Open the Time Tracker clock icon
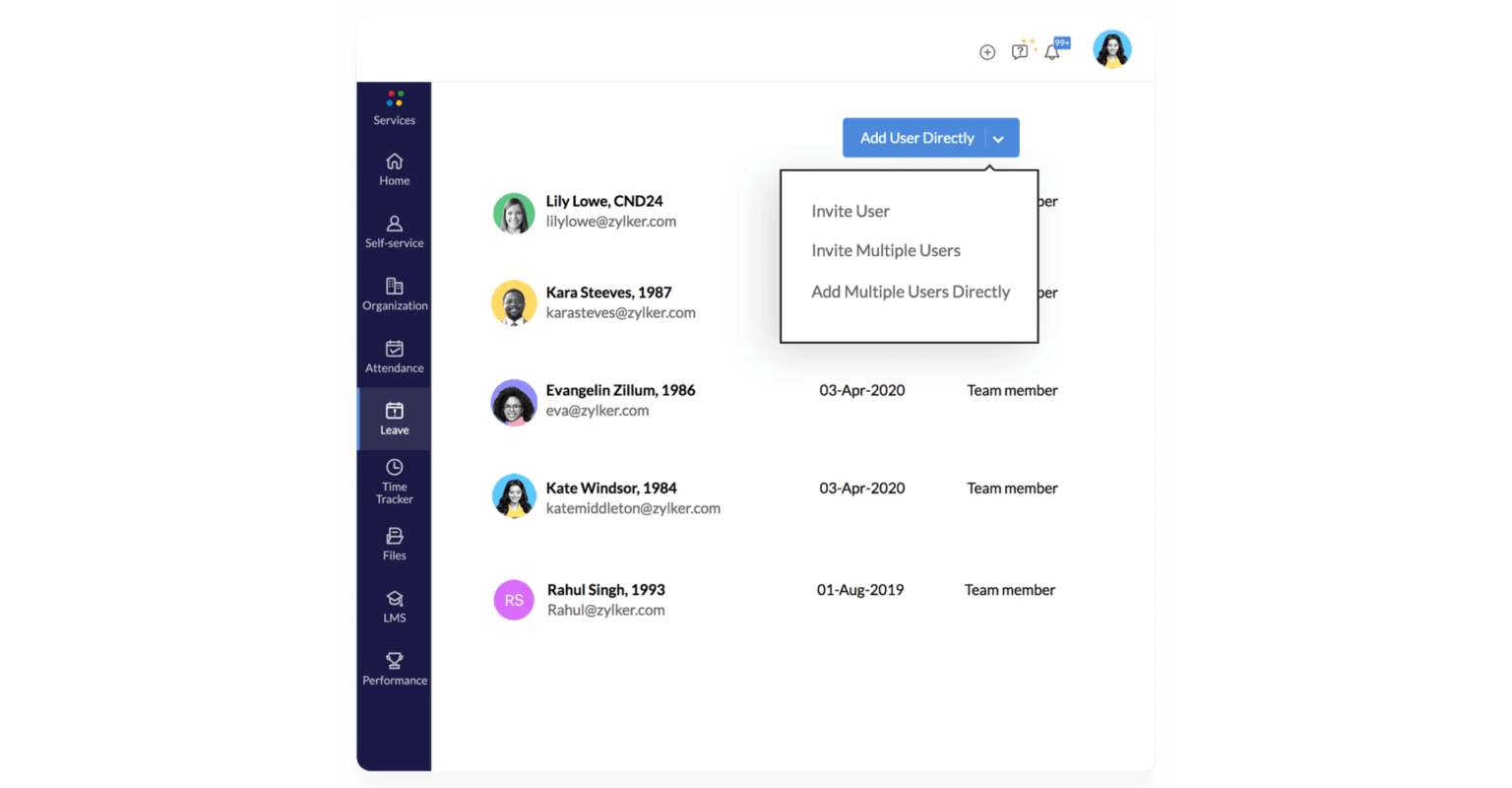 [394, 467]
